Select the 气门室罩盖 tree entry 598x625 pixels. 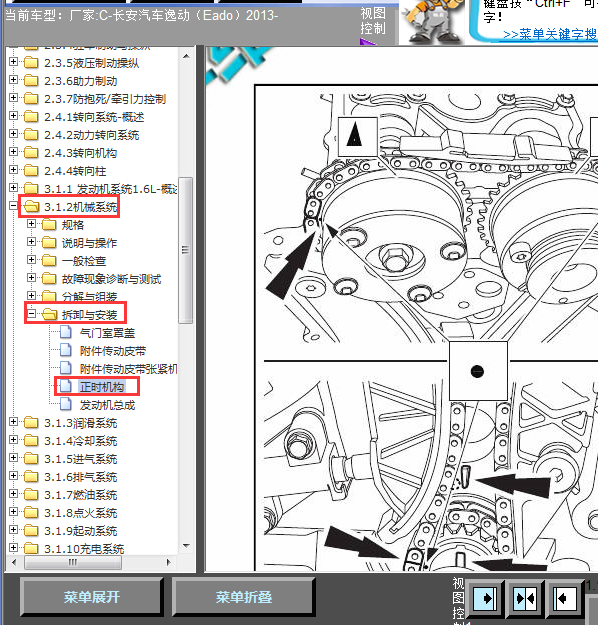coord(107,333)
